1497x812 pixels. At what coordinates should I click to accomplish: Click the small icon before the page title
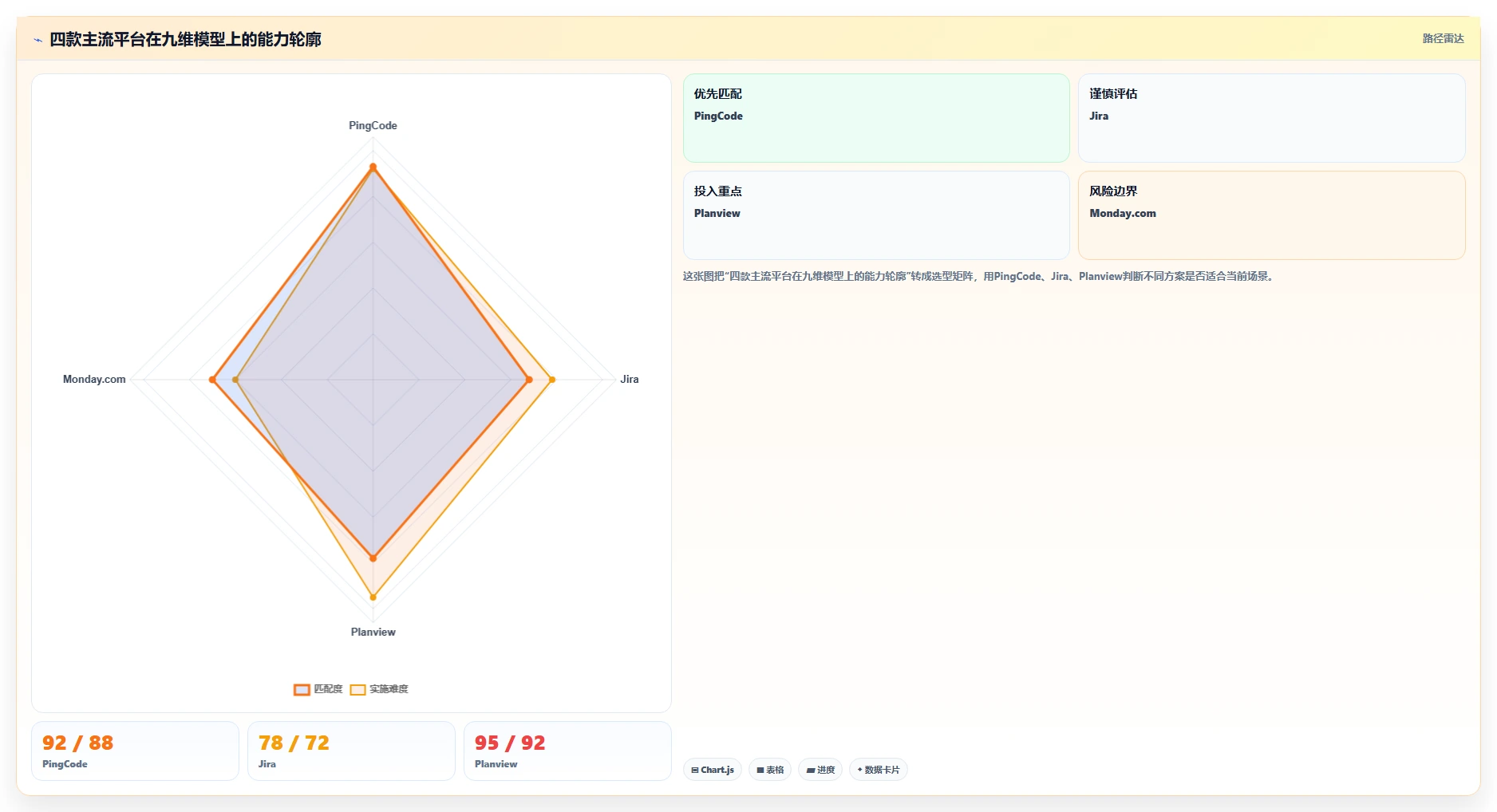pos(38,40)
